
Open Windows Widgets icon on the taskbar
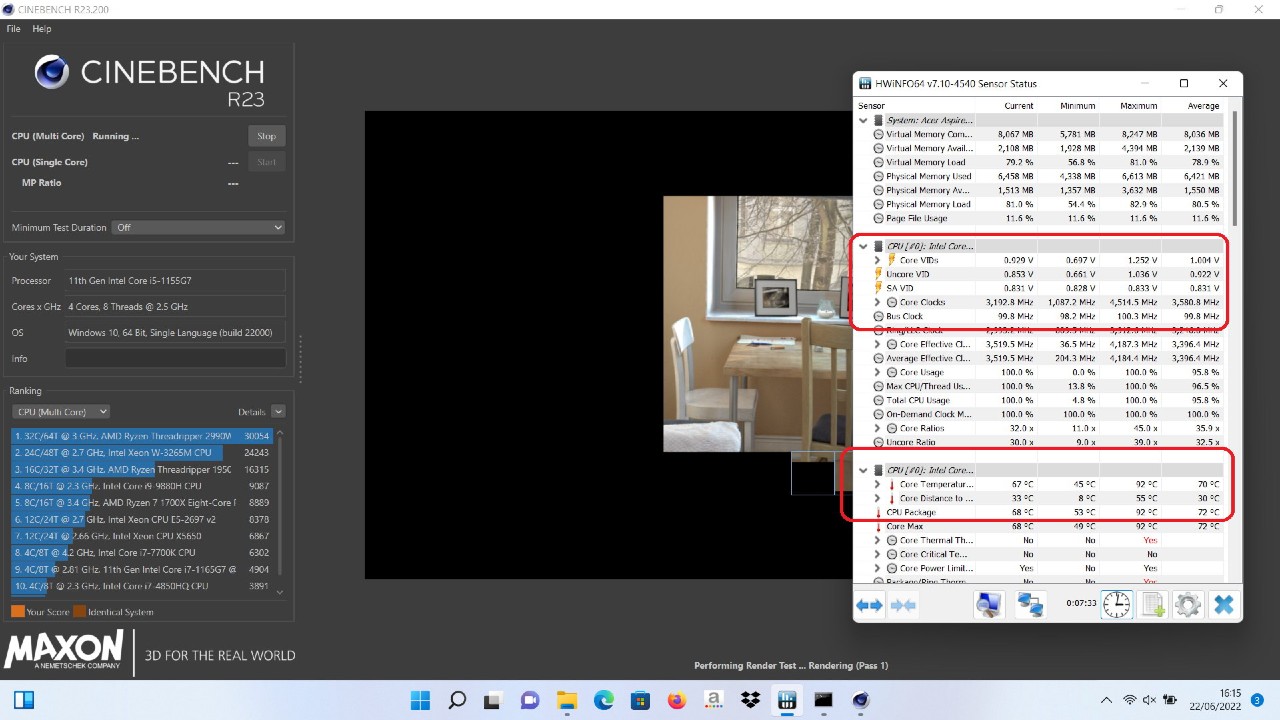(24, 699)
